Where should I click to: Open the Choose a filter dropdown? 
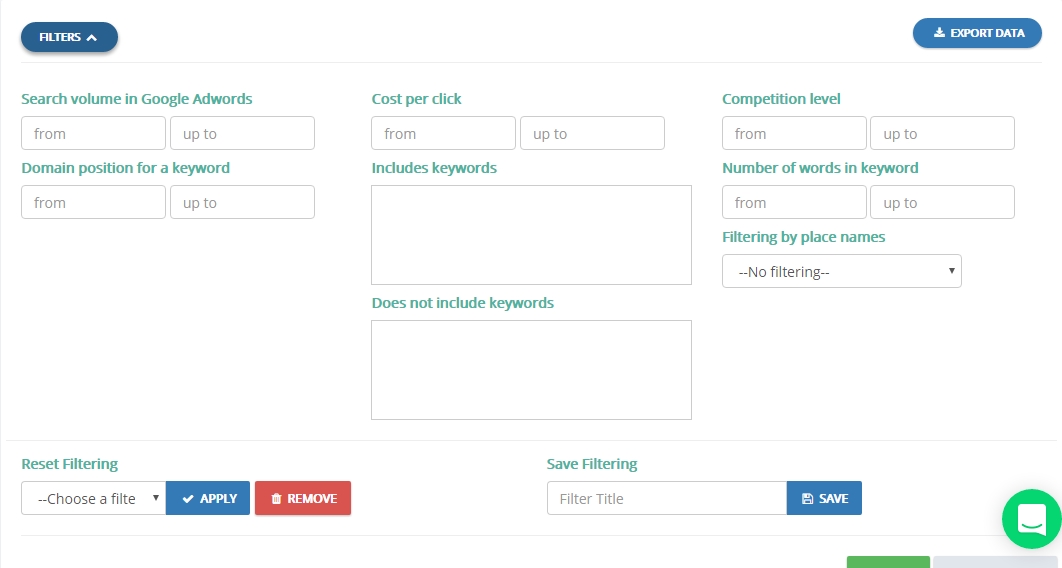point(93,498)
